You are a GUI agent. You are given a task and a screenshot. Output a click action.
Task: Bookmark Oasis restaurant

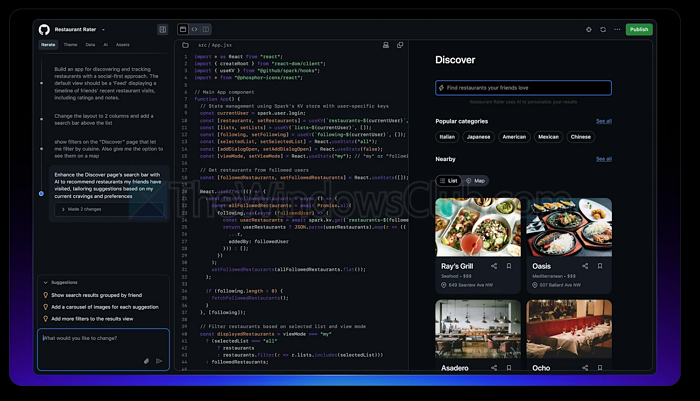(600, 266)
